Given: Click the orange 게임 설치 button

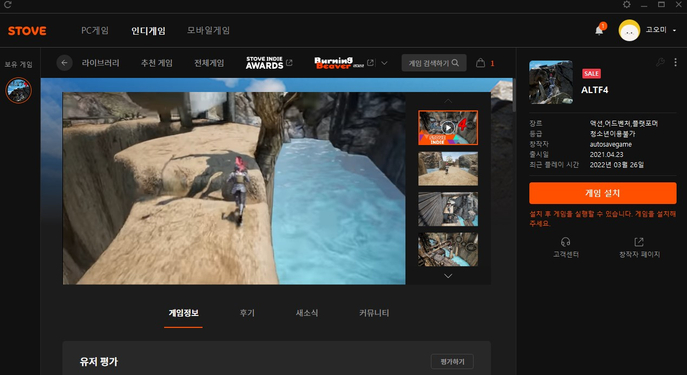Looking at the screenshot, I should (603, 193).
